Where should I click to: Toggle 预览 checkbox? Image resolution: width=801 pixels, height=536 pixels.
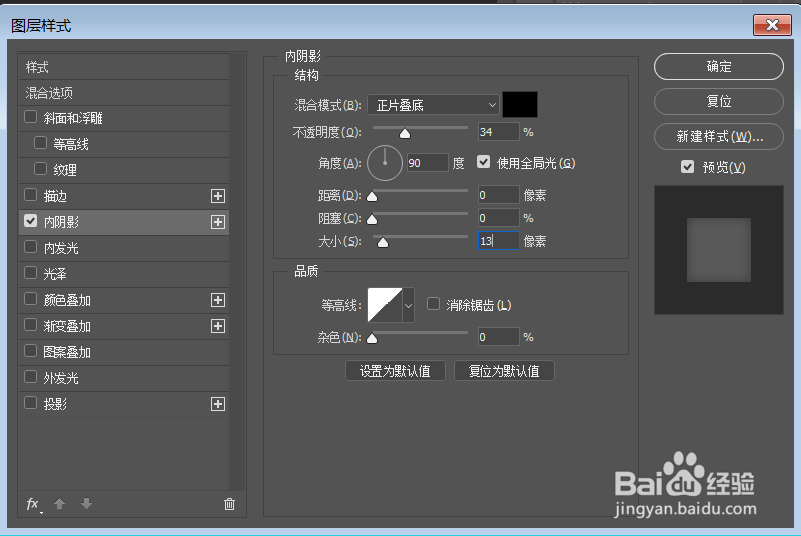pyautogui.click(x=688, y=167)
